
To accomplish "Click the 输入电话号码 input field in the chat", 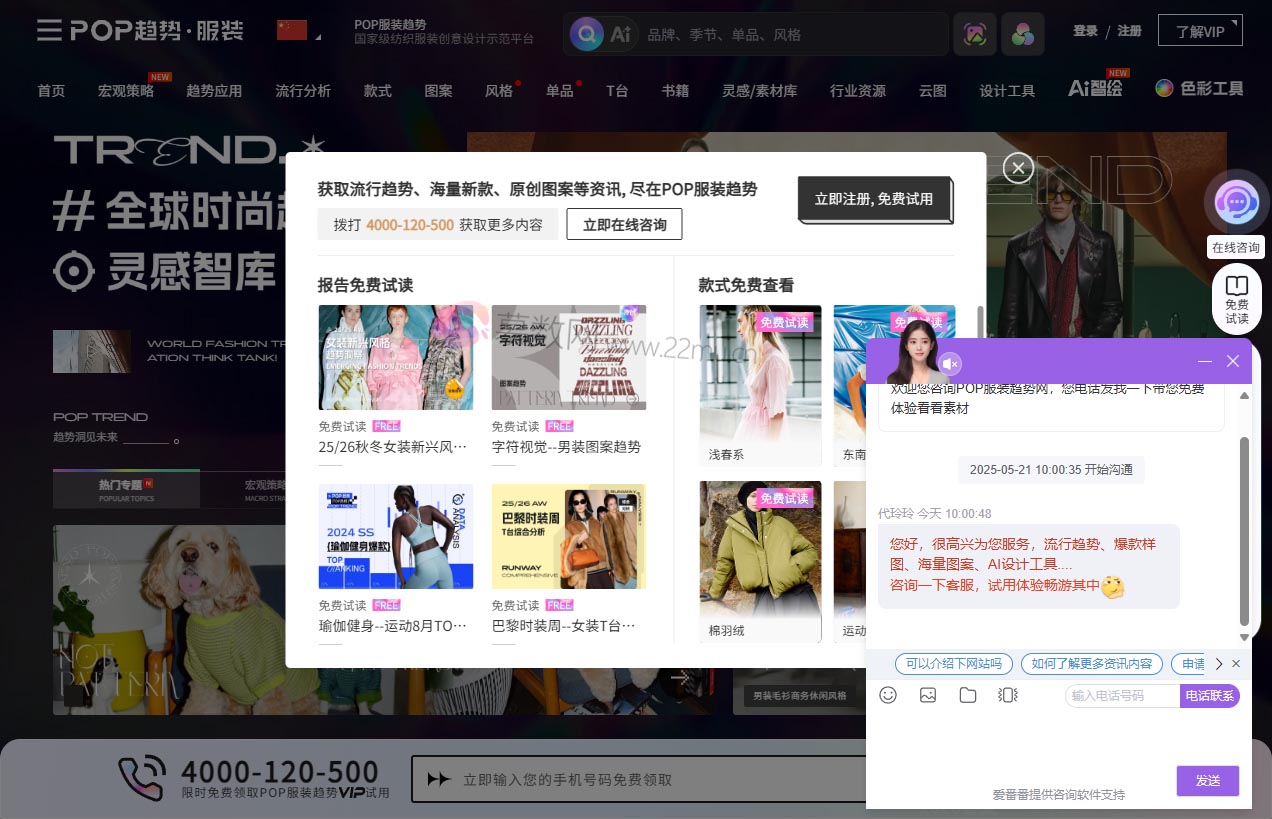I will (x=1121, y=695).
